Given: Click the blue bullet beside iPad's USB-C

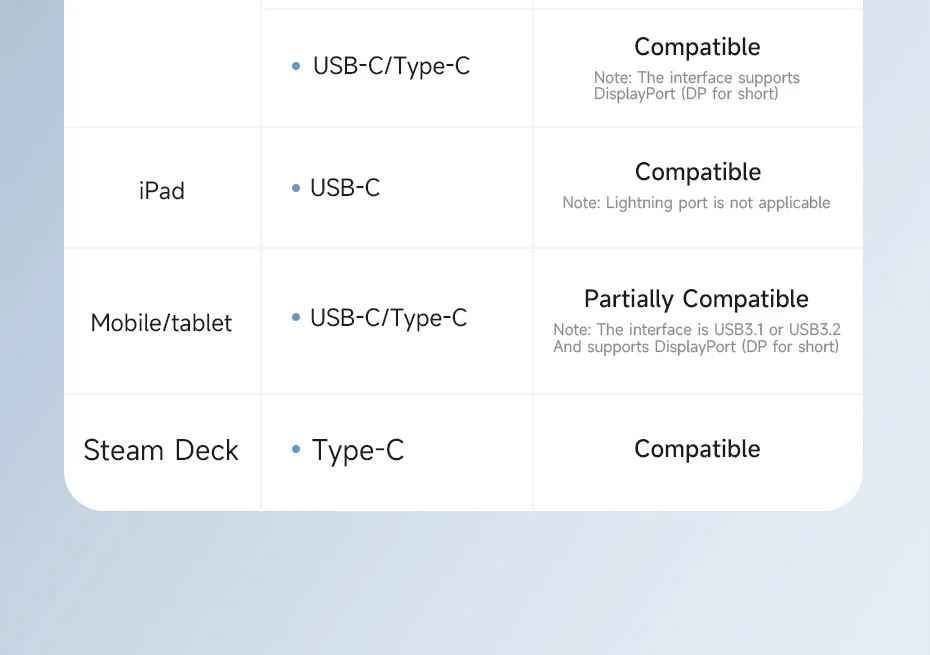Looking at the screenshot, I should [x=296, y=188].
